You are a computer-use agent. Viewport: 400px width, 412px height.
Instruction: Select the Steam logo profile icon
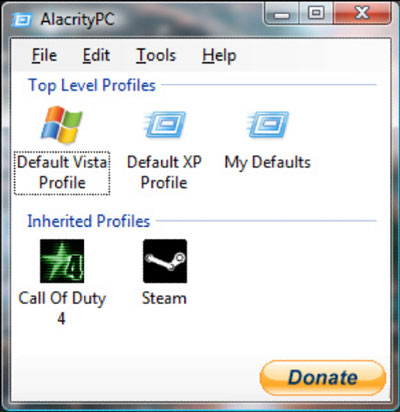165,261
